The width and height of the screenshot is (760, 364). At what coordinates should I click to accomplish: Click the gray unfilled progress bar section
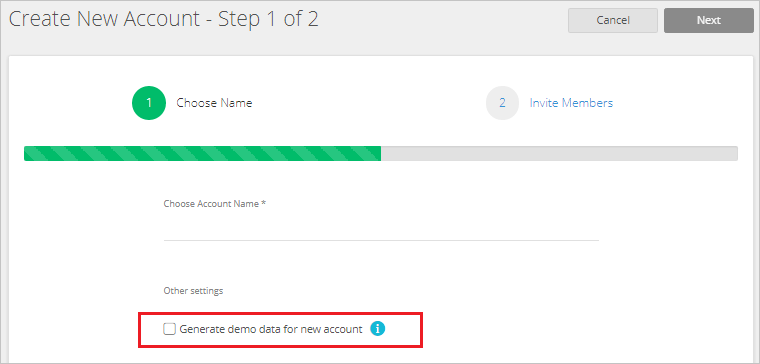pos(559,153)
